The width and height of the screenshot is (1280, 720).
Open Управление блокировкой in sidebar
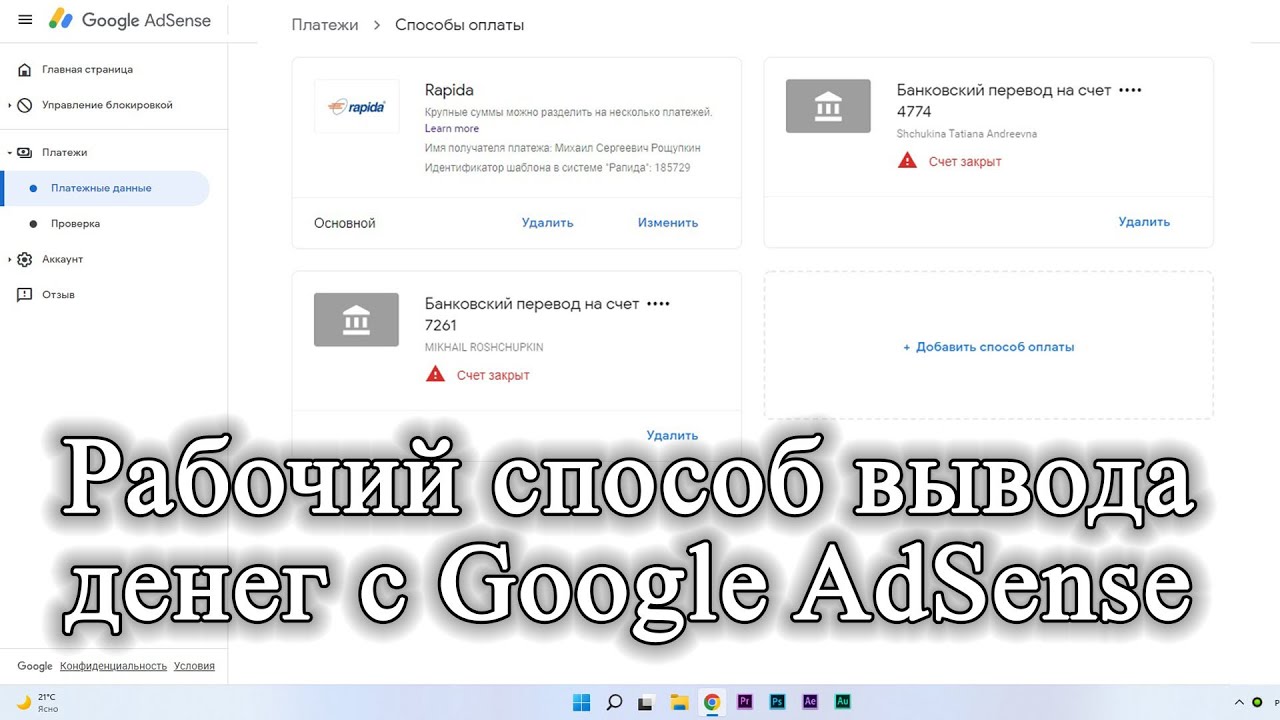pyautogui.click(x=107, y=105)
